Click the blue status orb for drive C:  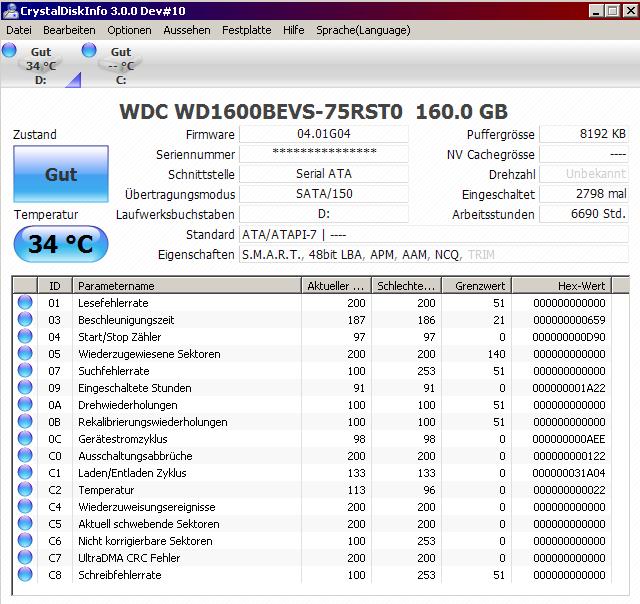click(89, 51)
